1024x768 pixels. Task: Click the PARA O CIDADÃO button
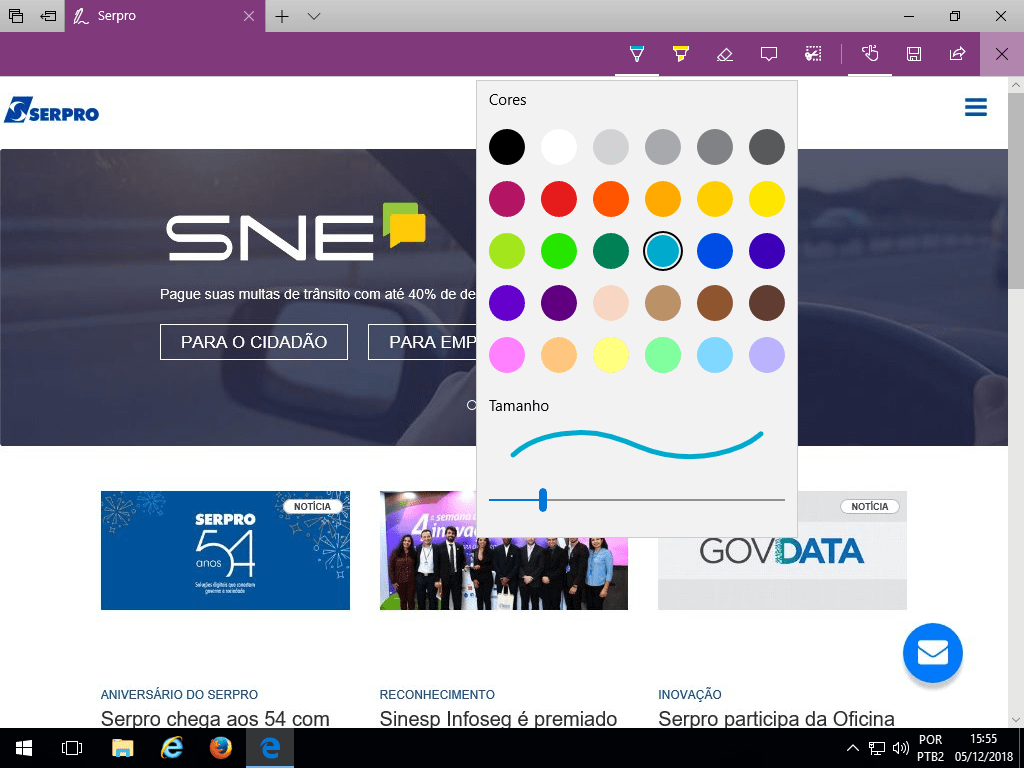254,342
